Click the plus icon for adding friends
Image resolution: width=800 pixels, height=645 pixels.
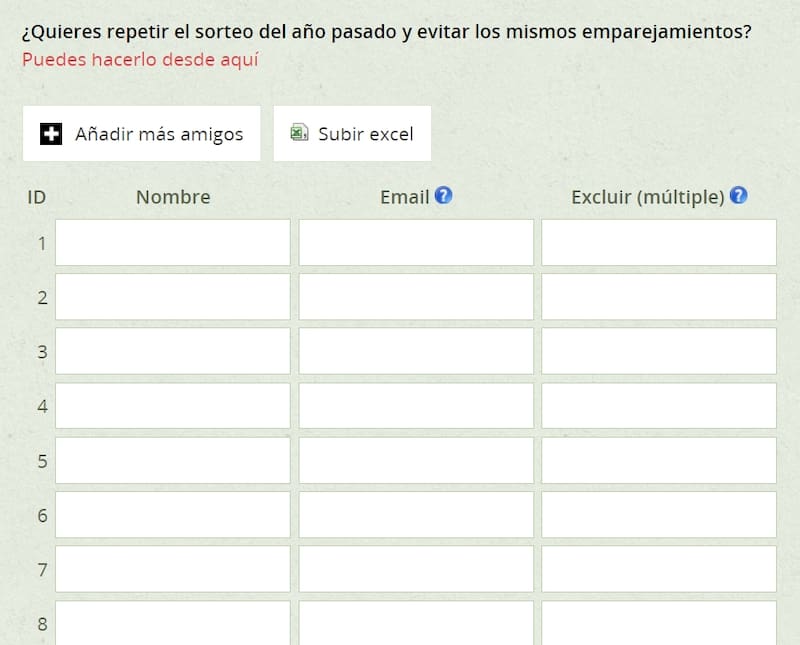[51, 134]
